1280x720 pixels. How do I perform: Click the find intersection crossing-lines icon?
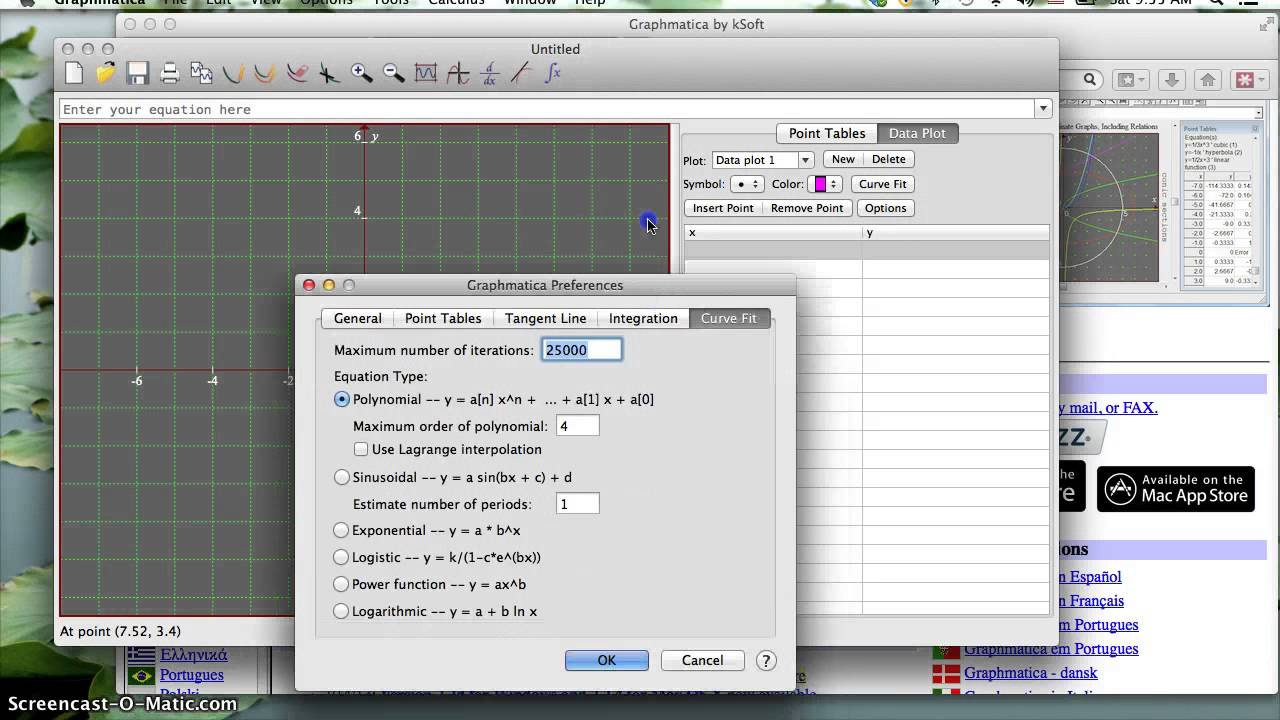[x=329, y=73]
